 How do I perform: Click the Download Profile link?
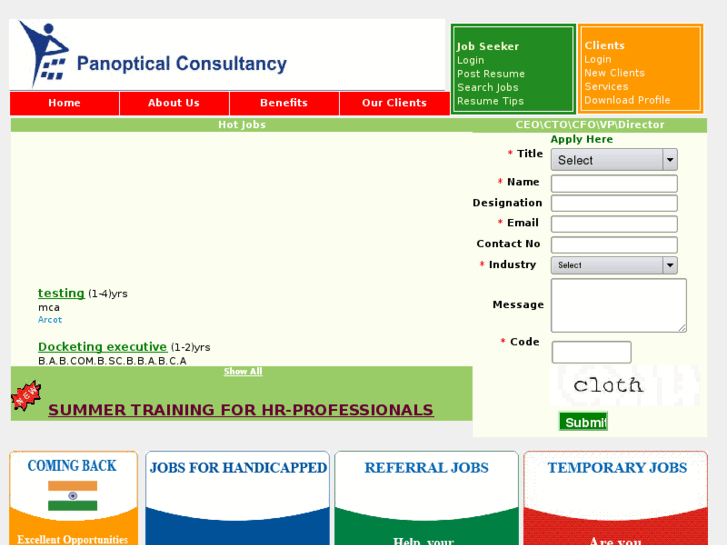[x=627, y=100]
